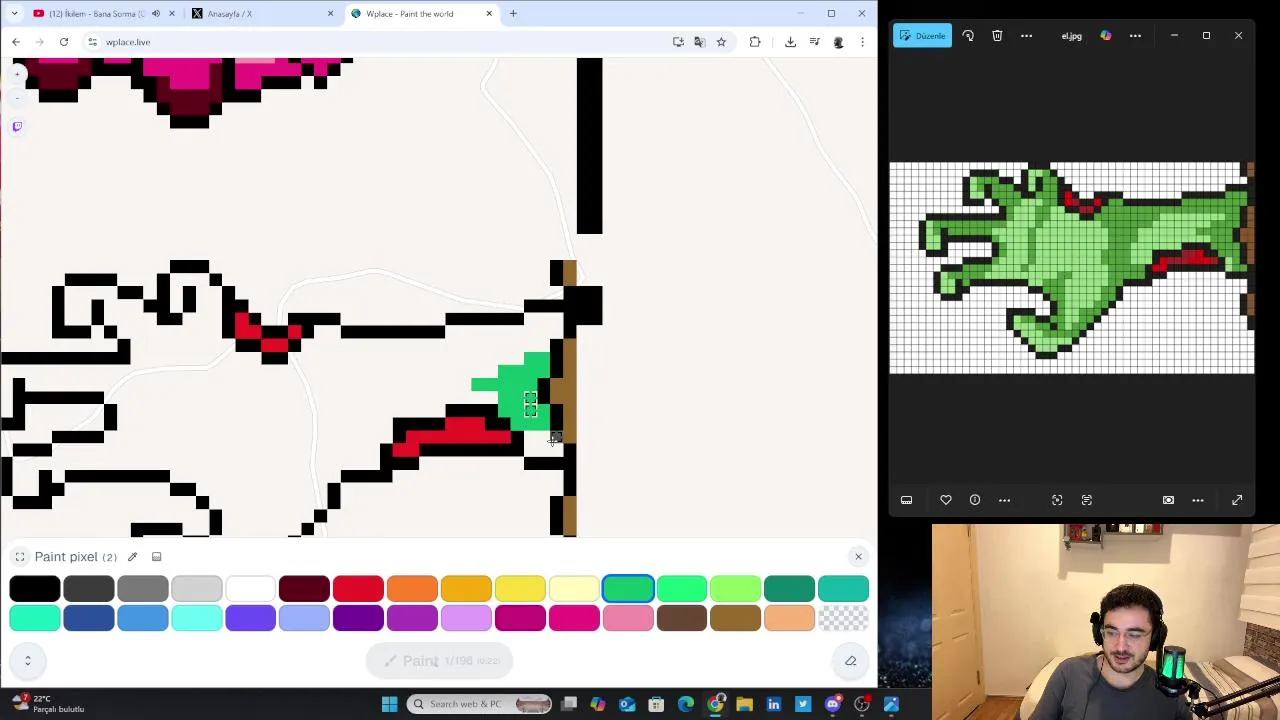Click the Search web & PC box
Image resolution: width=1280 pixels, height=720 pixels.
(x=479, y=704)
